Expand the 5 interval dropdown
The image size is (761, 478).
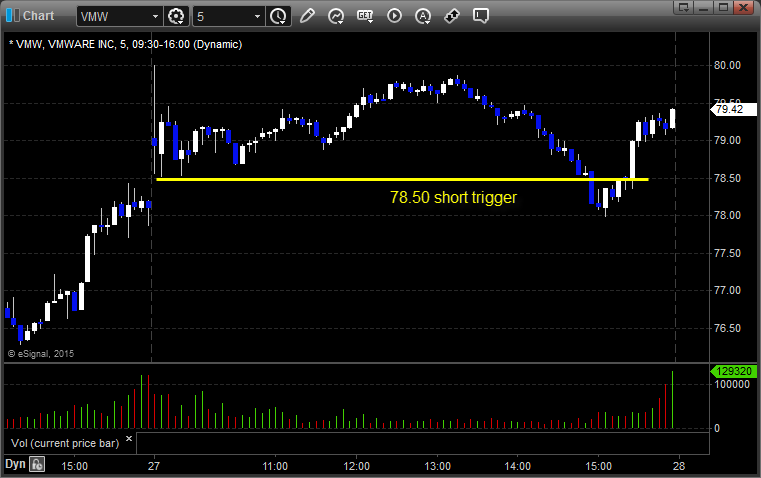(257, 16)
